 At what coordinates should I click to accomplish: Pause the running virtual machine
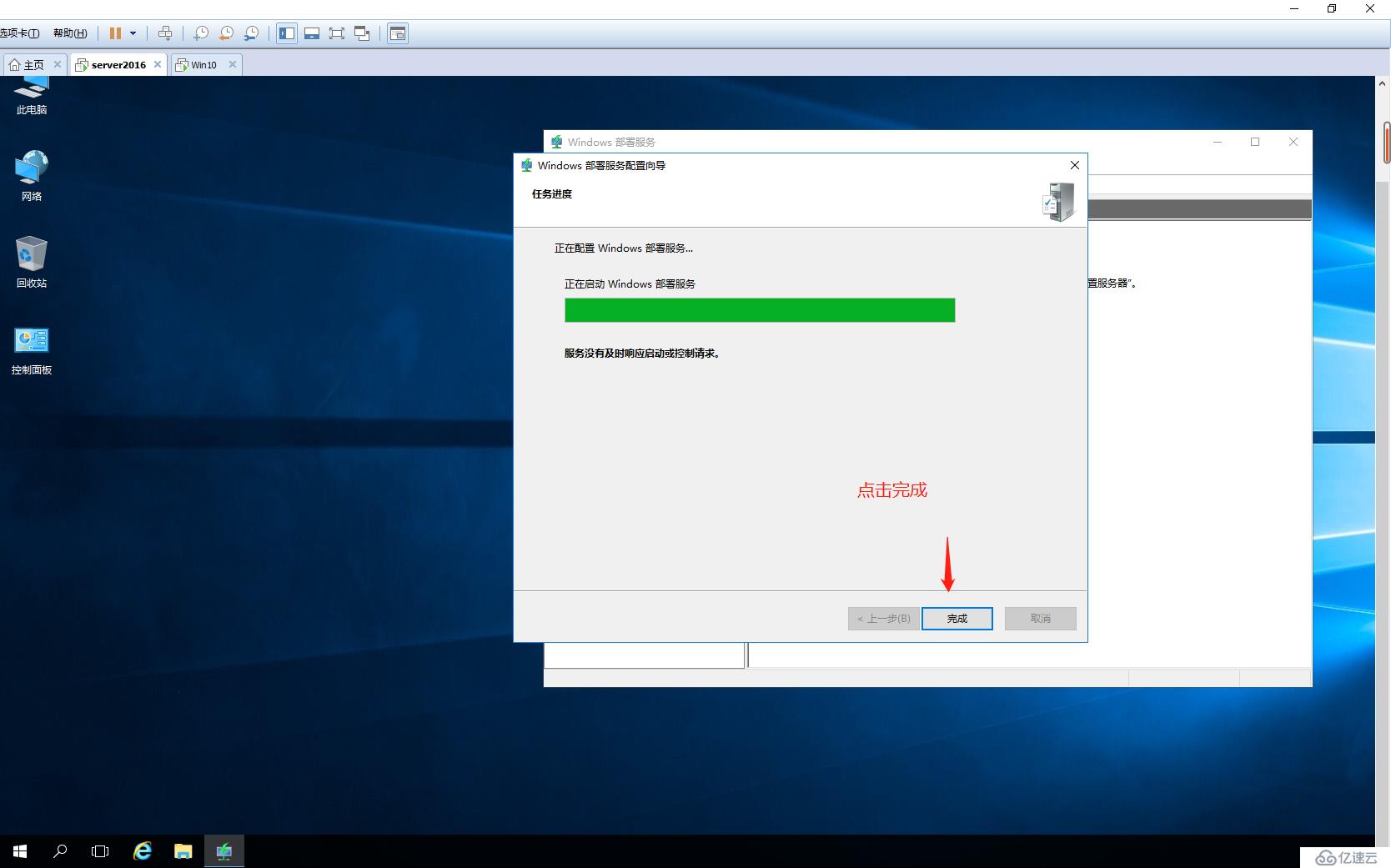115,33
